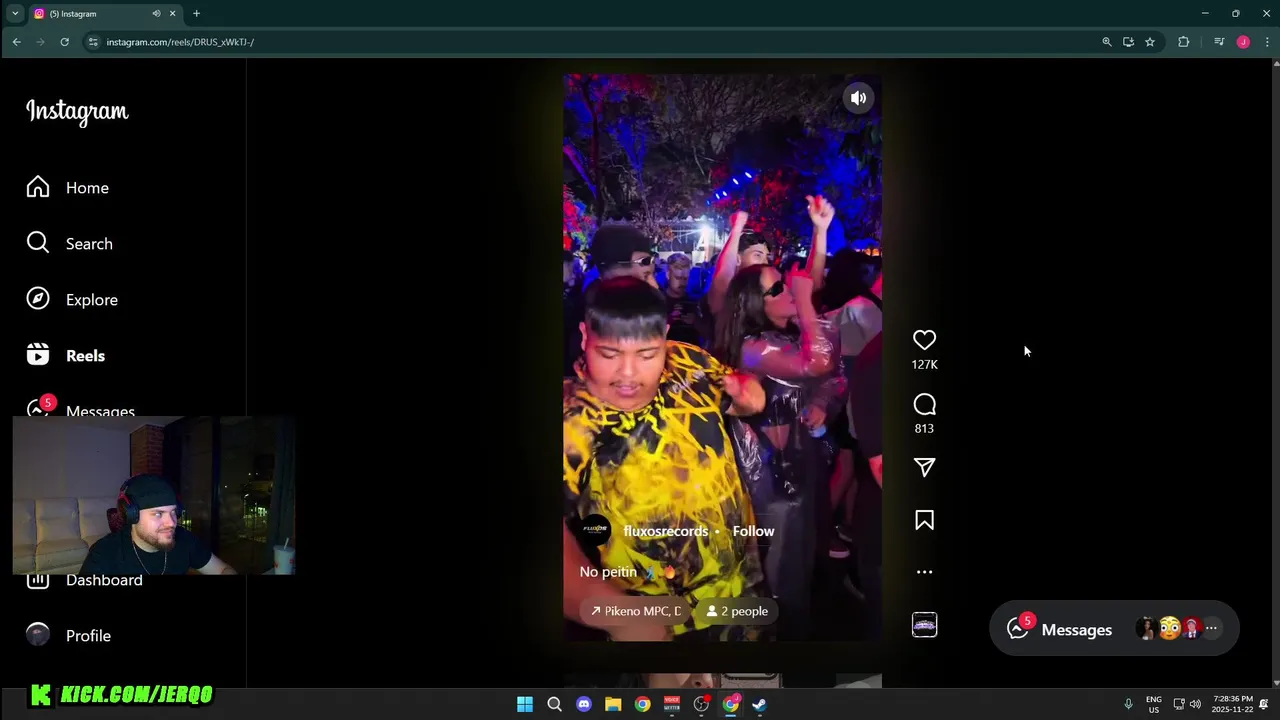Reload the page with refresh icon
1280x720 pixels.
pos(64,42)
